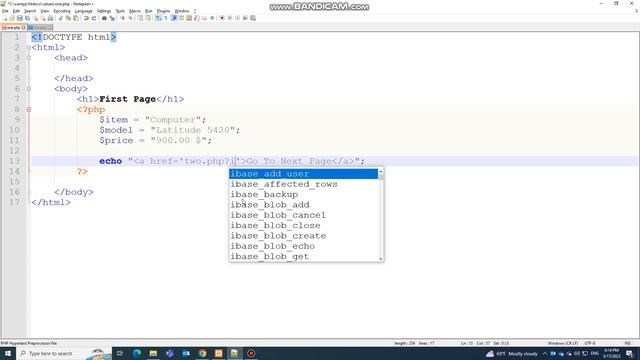Screen dimensions: 640x360
Task: Click the Cut toolbar icon
Action: pyautogui.click(x=60, y=18)
